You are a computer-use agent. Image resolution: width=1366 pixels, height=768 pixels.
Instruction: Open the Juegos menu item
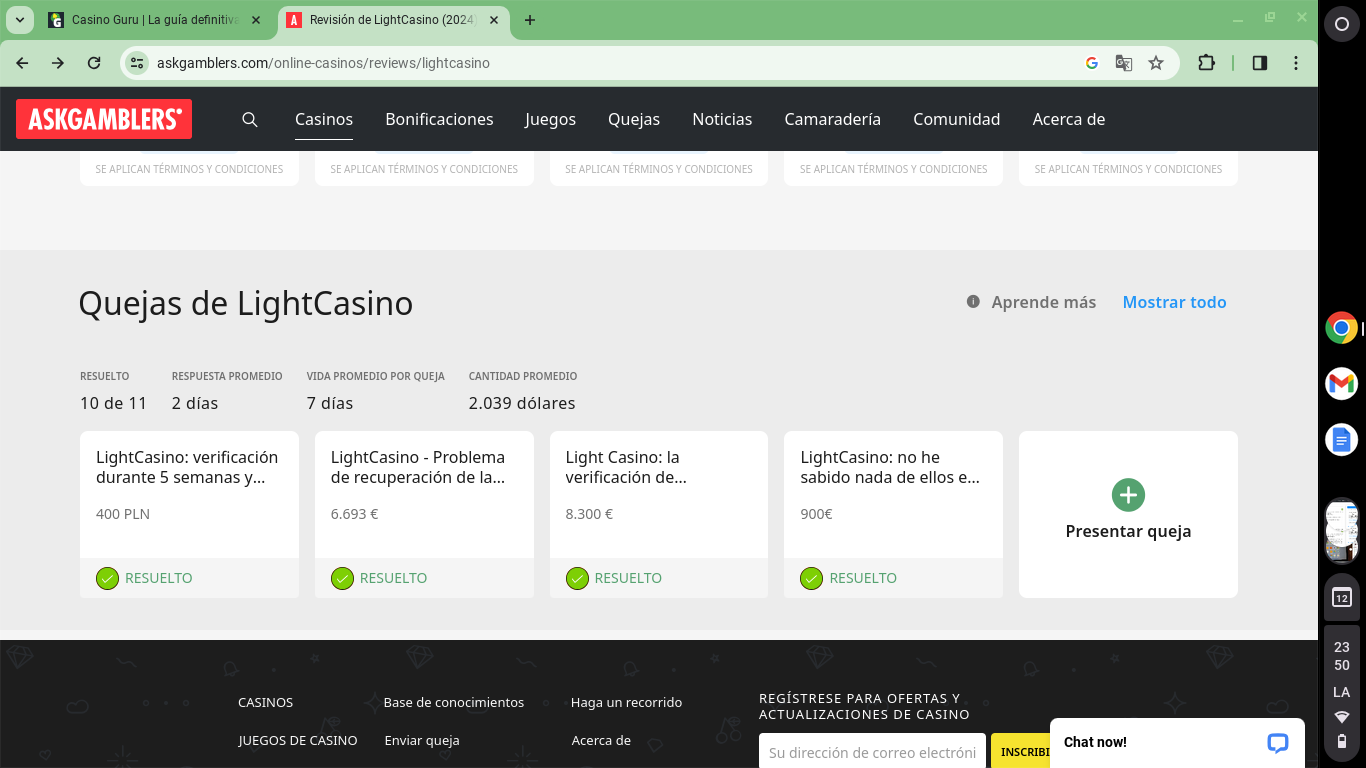click(x=551, y=119)
